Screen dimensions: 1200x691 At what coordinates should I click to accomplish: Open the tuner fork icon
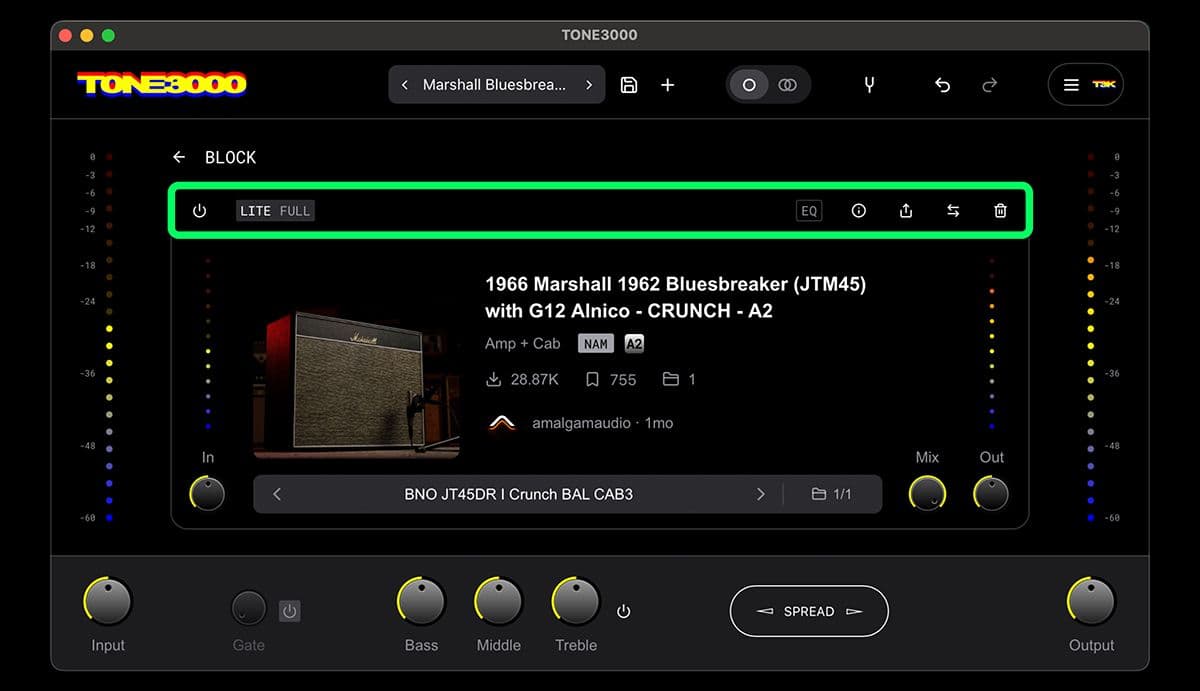pos(869,85)
